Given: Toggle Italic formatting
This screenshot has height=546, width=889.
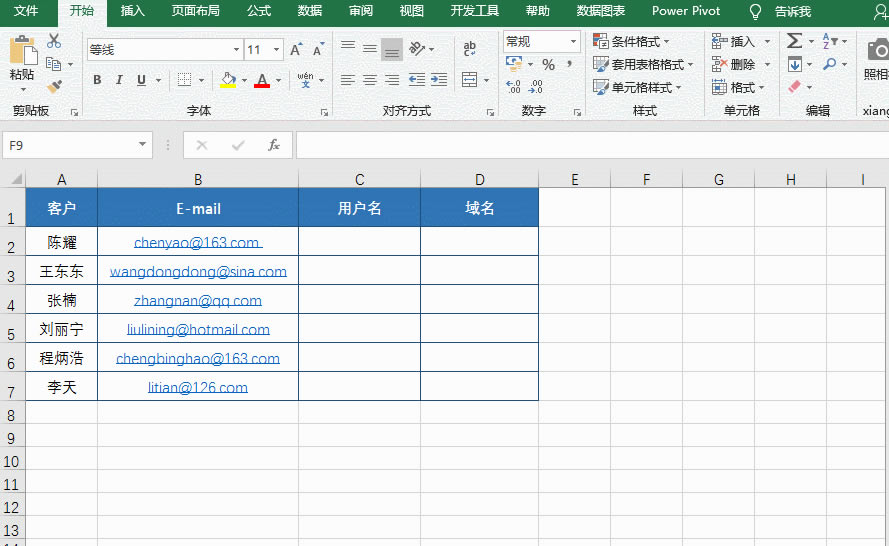Looking at the screenshot, I should 120,80.
